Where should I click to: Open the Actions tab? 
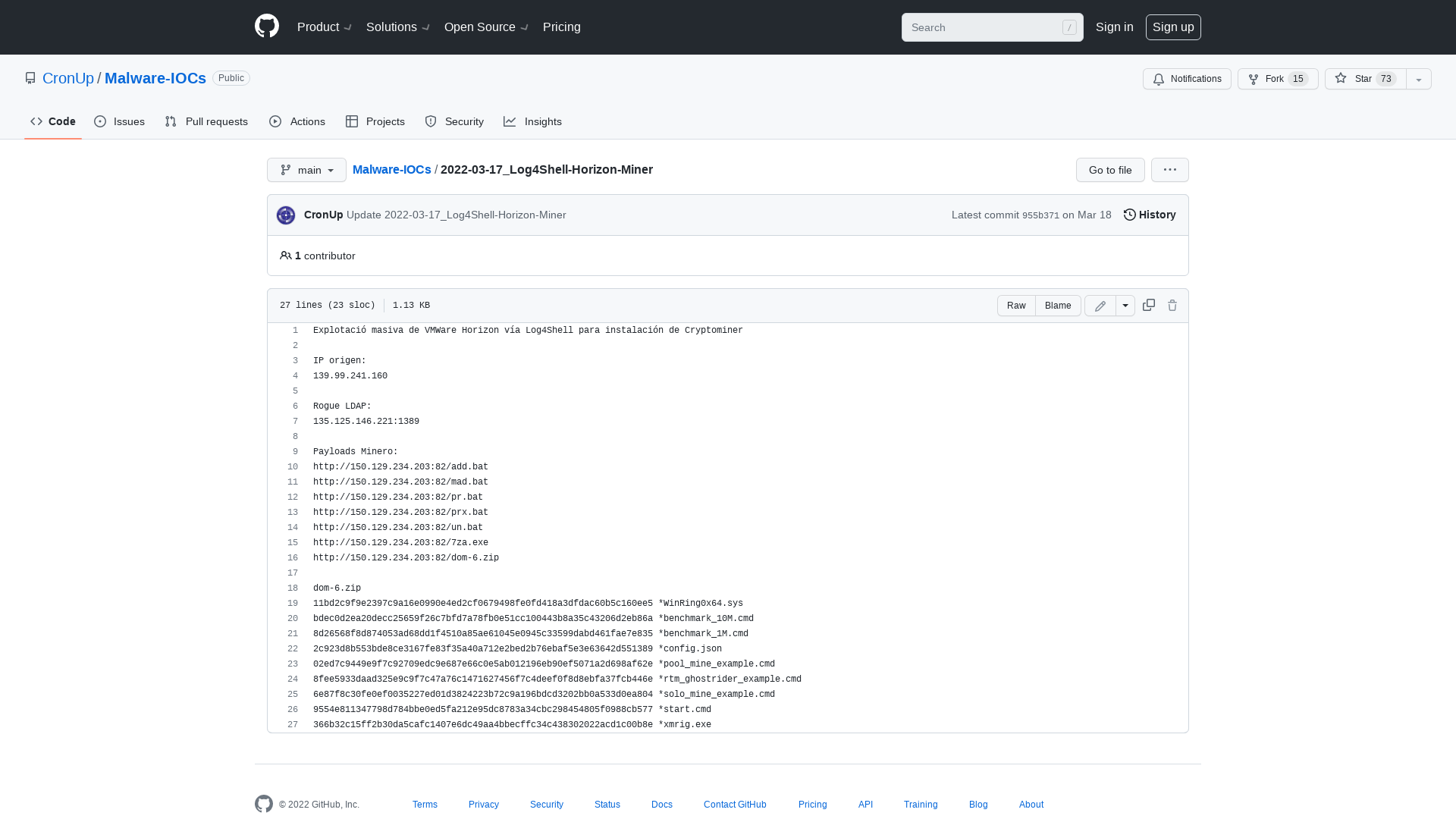point(297,121)
